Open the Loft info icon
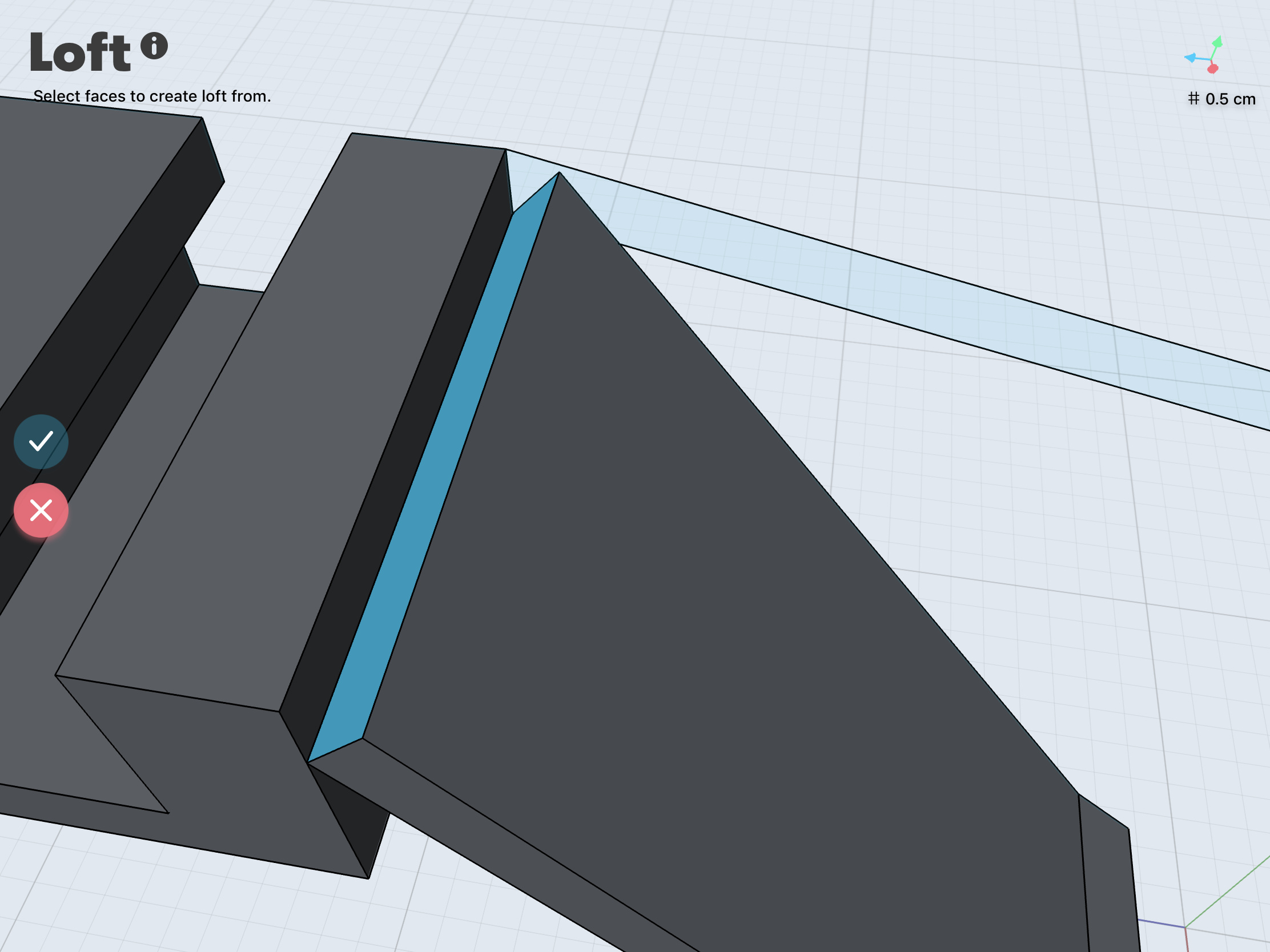Screen dimensions: 1270x952 click(x=154, y=46)
